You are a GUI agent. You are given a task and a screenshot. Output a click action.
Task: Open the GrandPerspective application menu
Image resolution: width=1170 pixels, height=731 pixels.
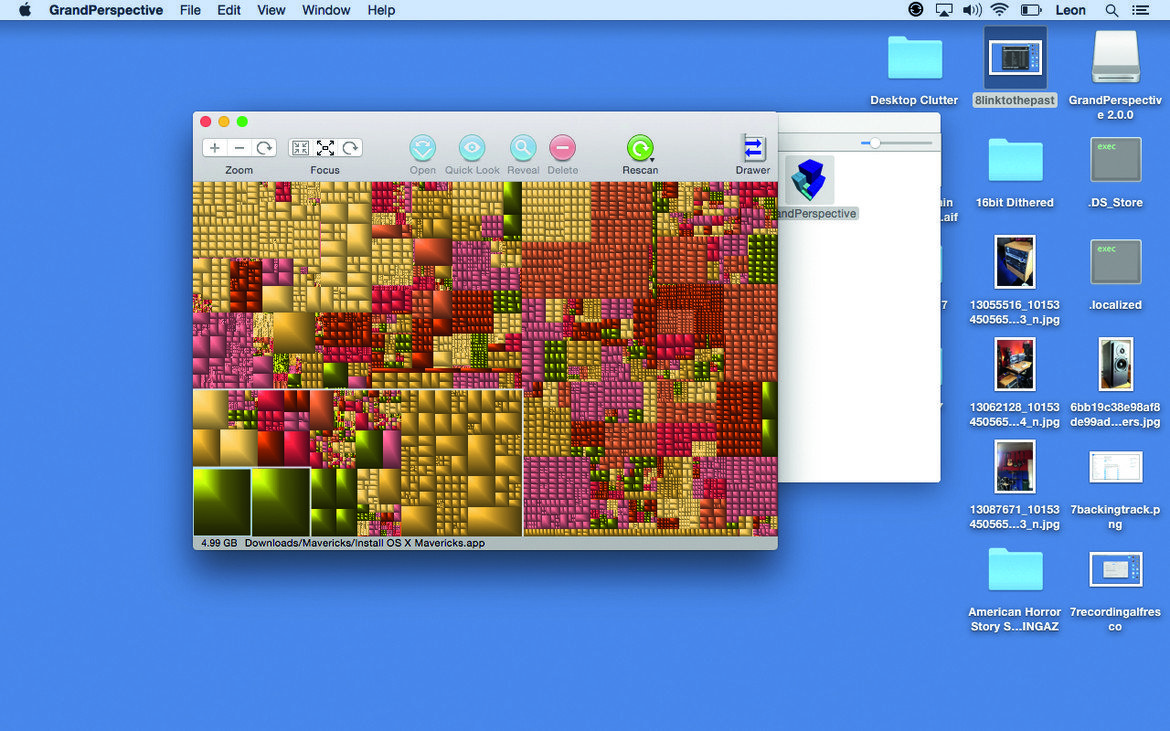pos(106,10)
